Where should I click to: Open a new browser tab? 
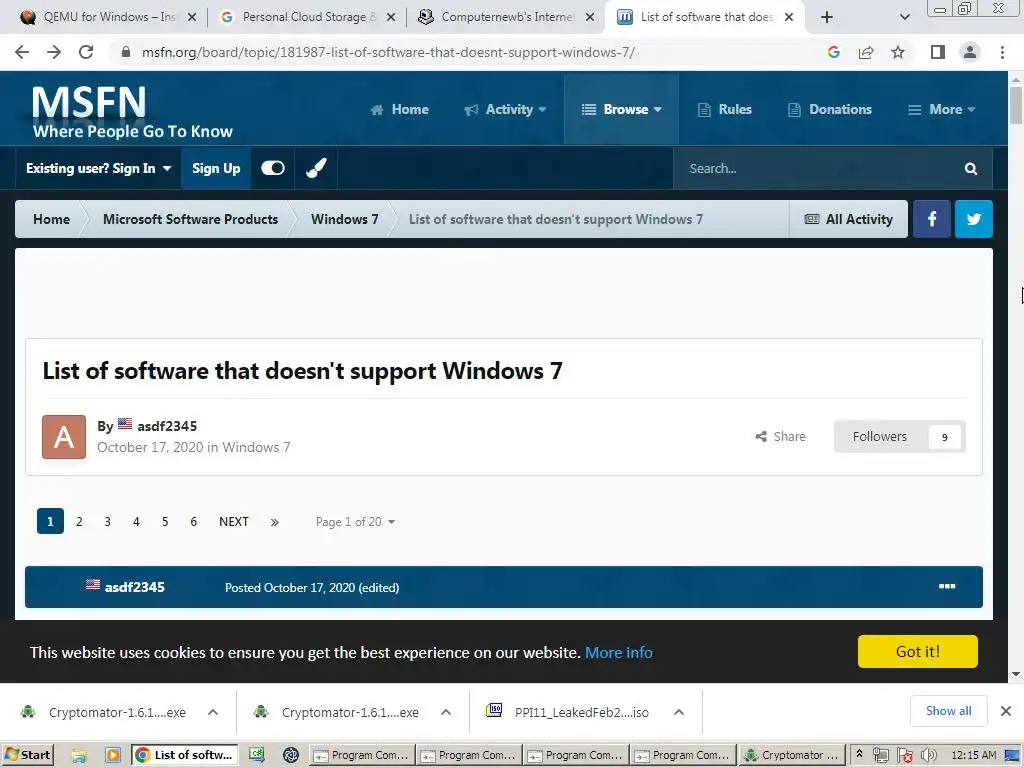[x=827, y=17]
